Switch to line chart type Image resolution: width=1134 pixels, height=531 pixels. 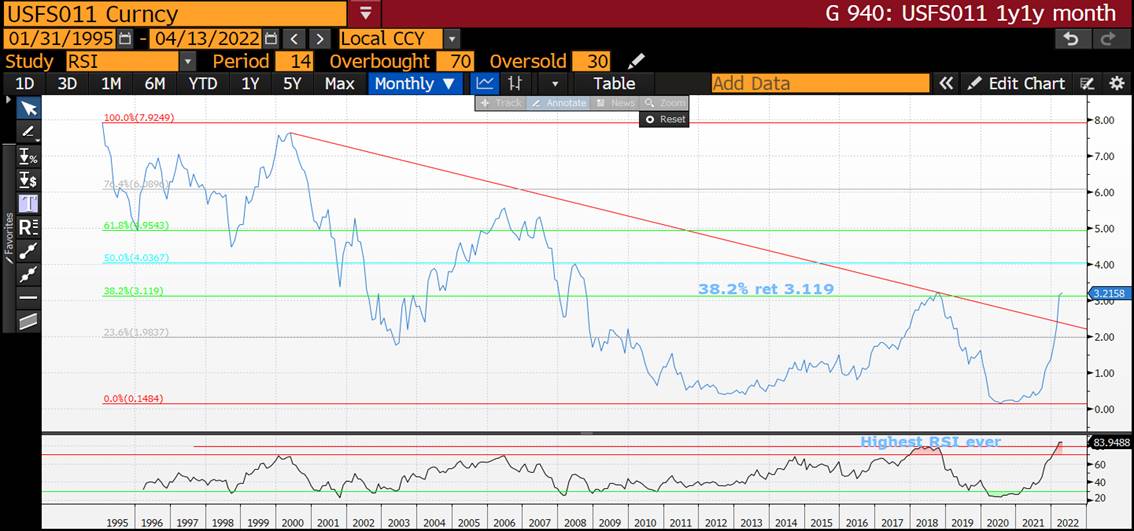click(x=485, y=84)
